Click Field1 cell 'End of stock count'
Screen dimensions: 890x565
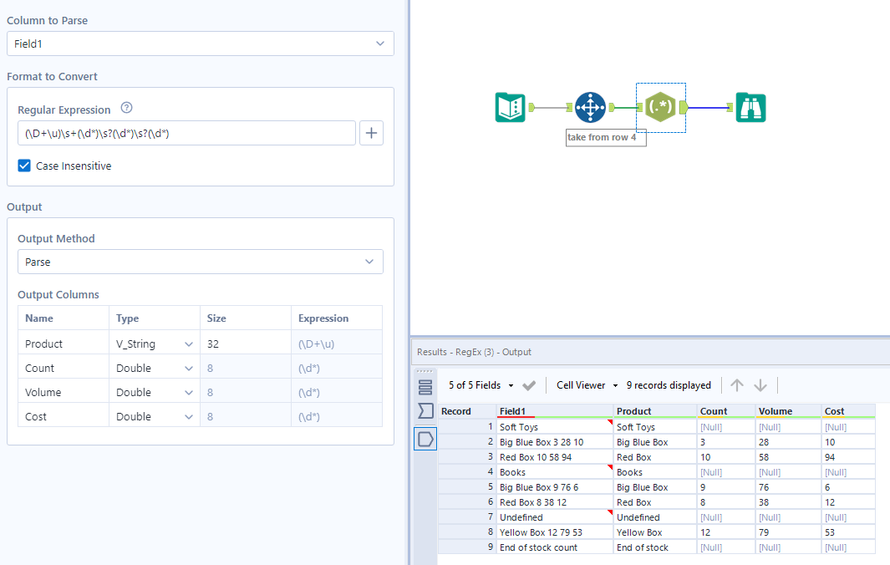click(555, 547)
